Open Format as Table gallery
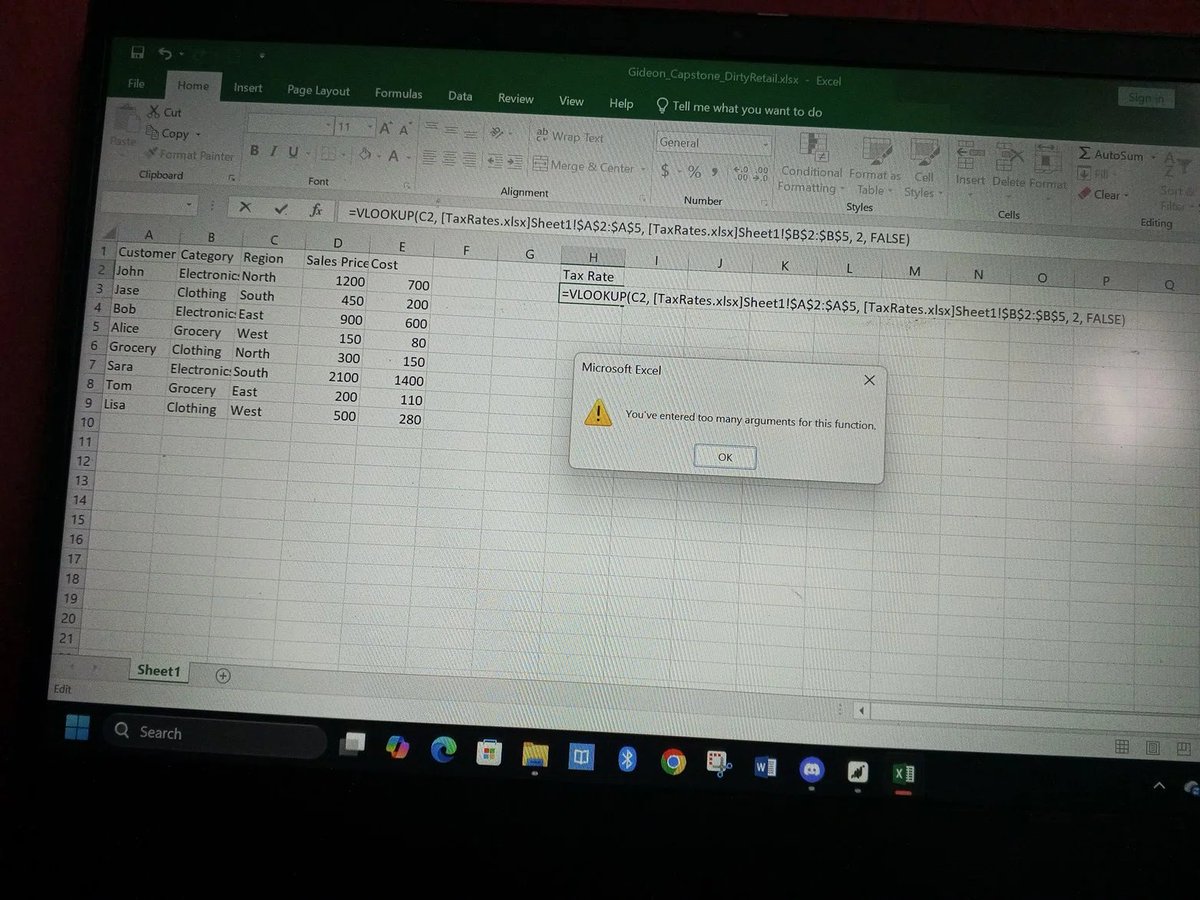The width and height of the screenshot is (1200, 900). click(x=874, y=167)
